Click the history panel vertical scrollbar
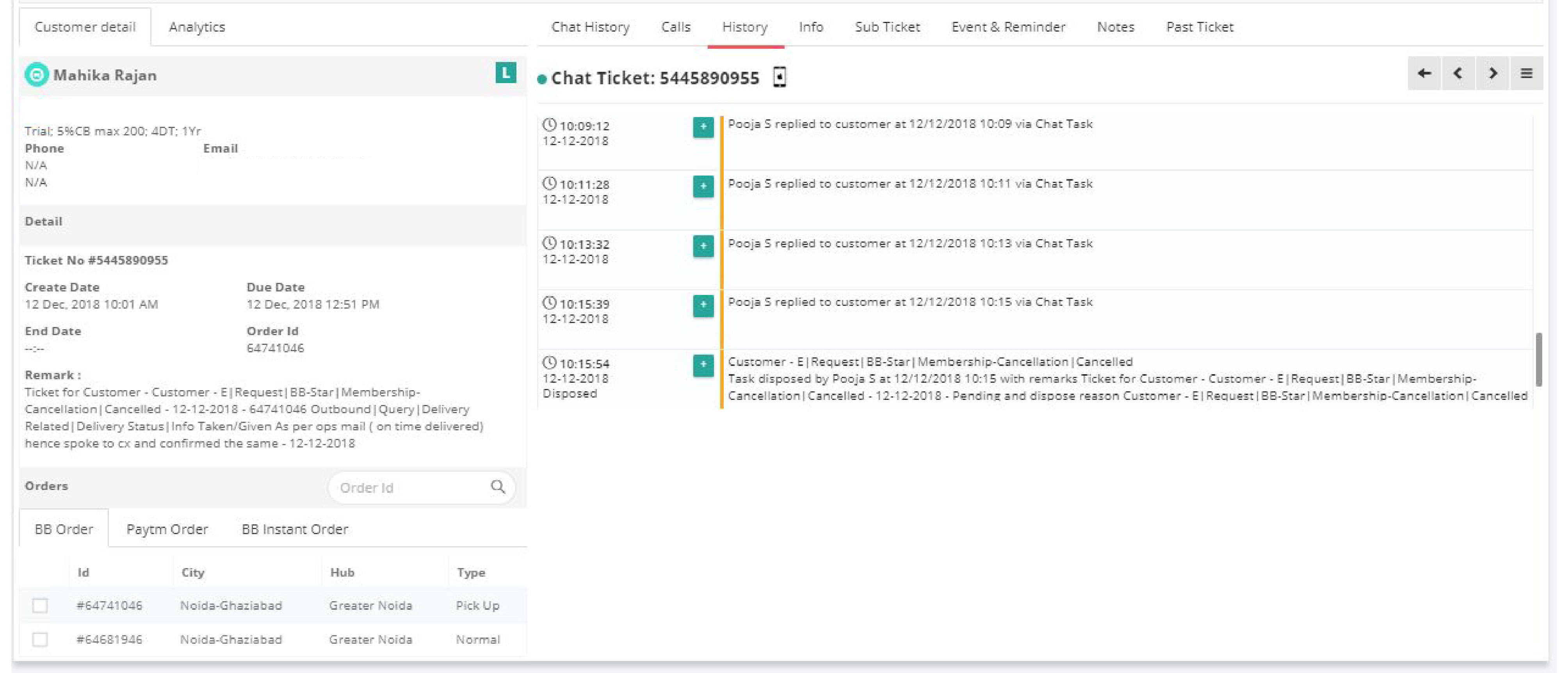Image resolution: width=1568 pixels, height=673 pixels. click(1538, 359)
